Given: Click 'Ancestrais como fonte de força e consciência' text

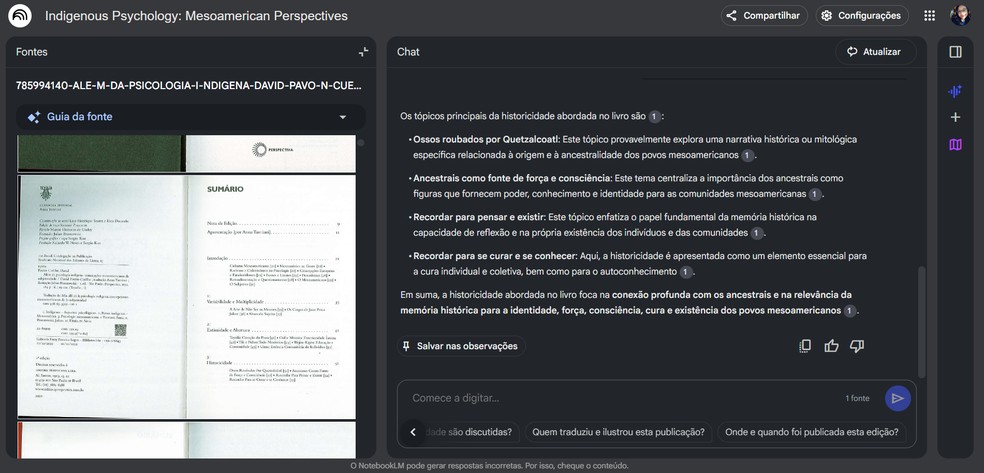Looking at the screenshot, I should (x=512, y=178).
